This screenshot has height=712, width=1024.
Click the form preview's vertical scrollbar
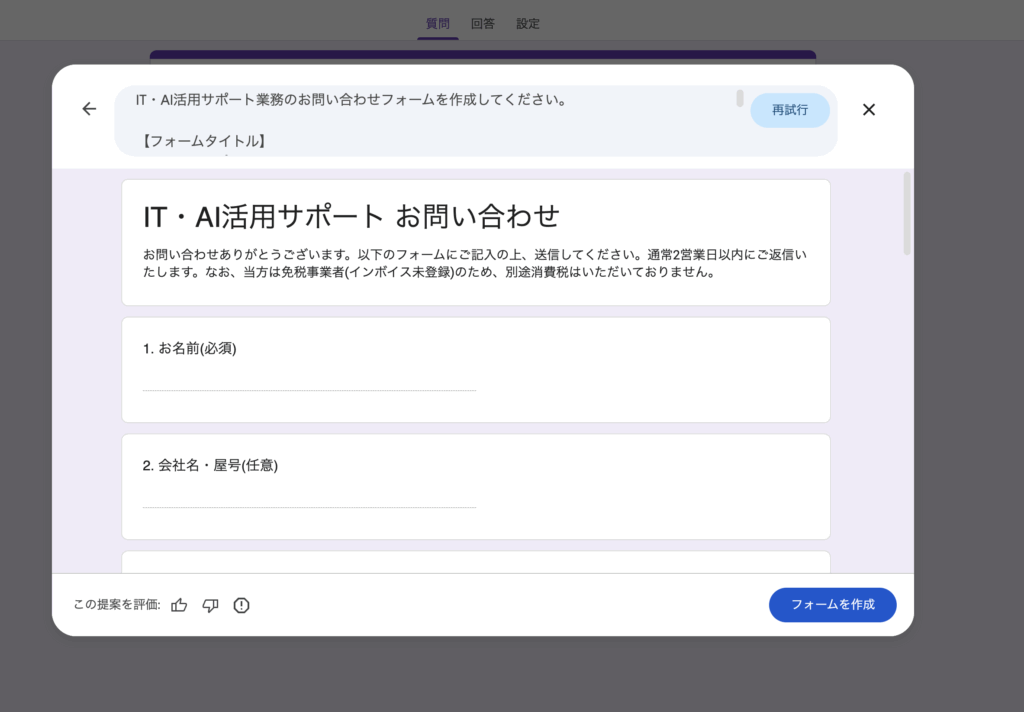coord(907,212)
